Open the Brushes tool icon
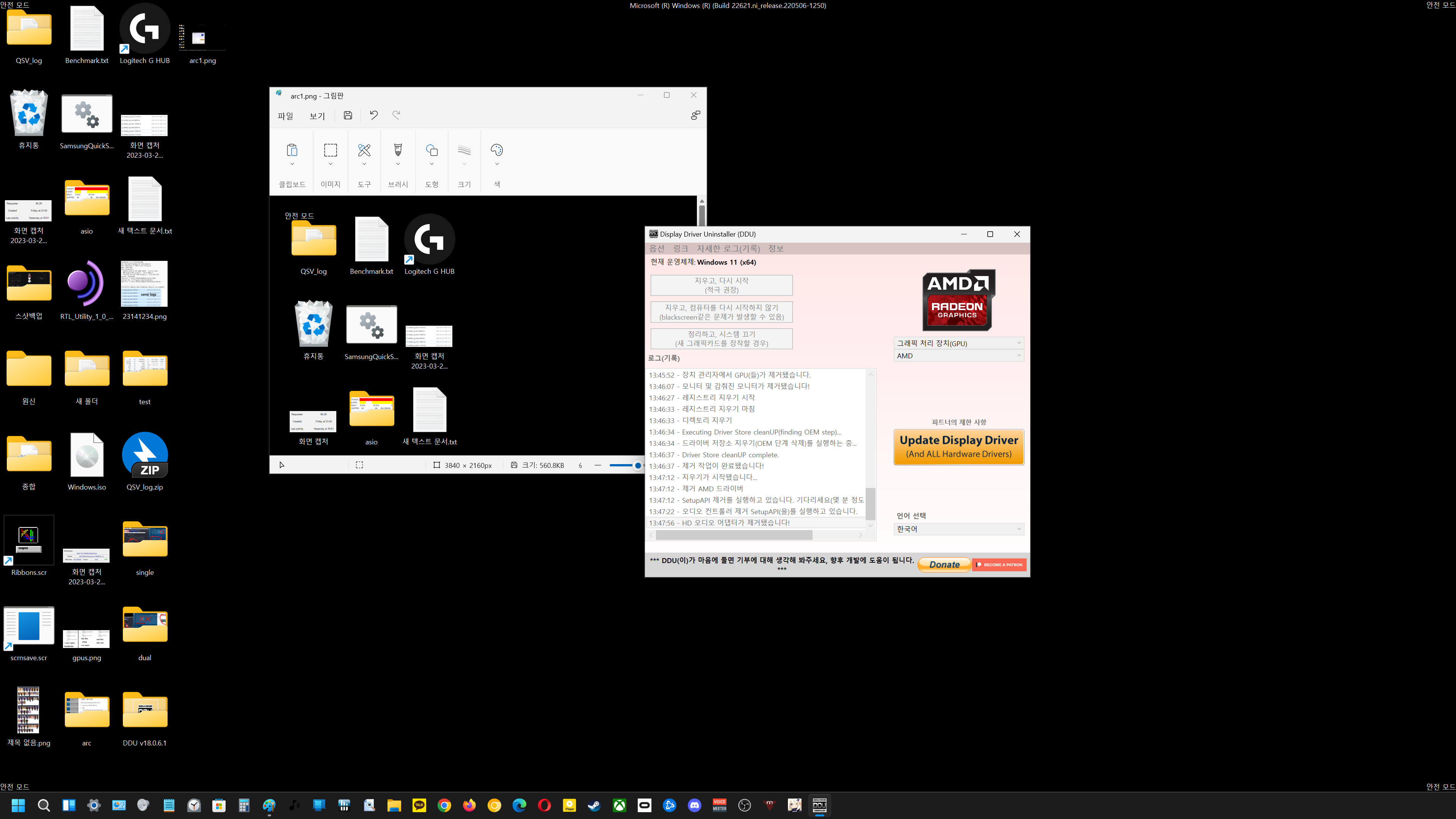Viewport: 1456px width, 819px height. (398, 150)
